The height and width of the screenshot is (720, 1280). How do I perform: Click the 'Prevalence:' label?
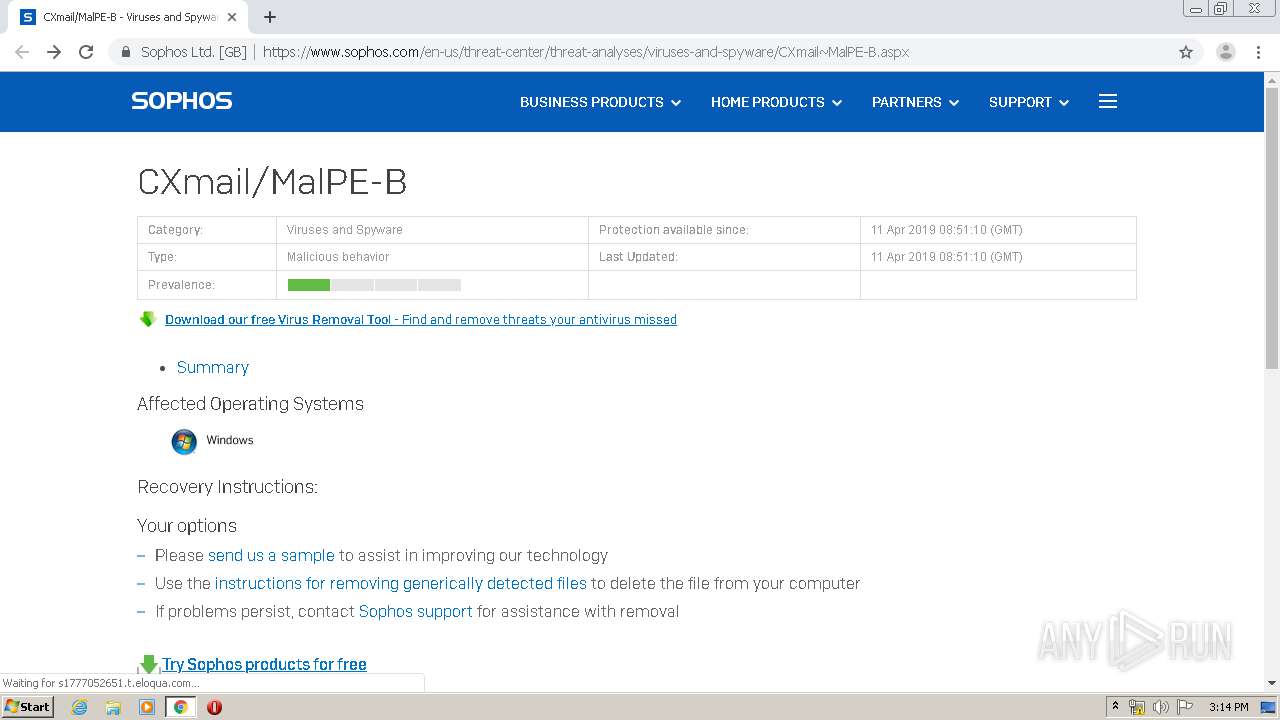tap(181, 285)
